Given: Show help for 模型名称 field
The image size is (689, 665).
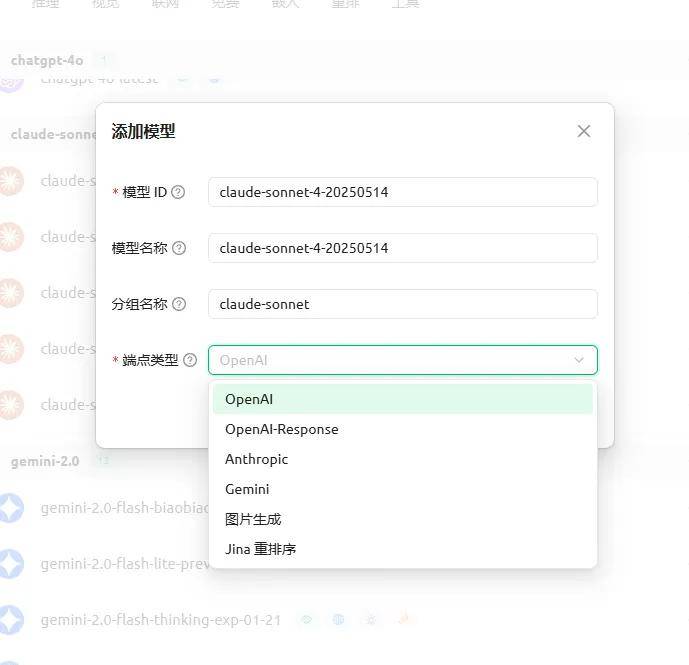Looking at the screenshot, I should click(x=179, y=248).
